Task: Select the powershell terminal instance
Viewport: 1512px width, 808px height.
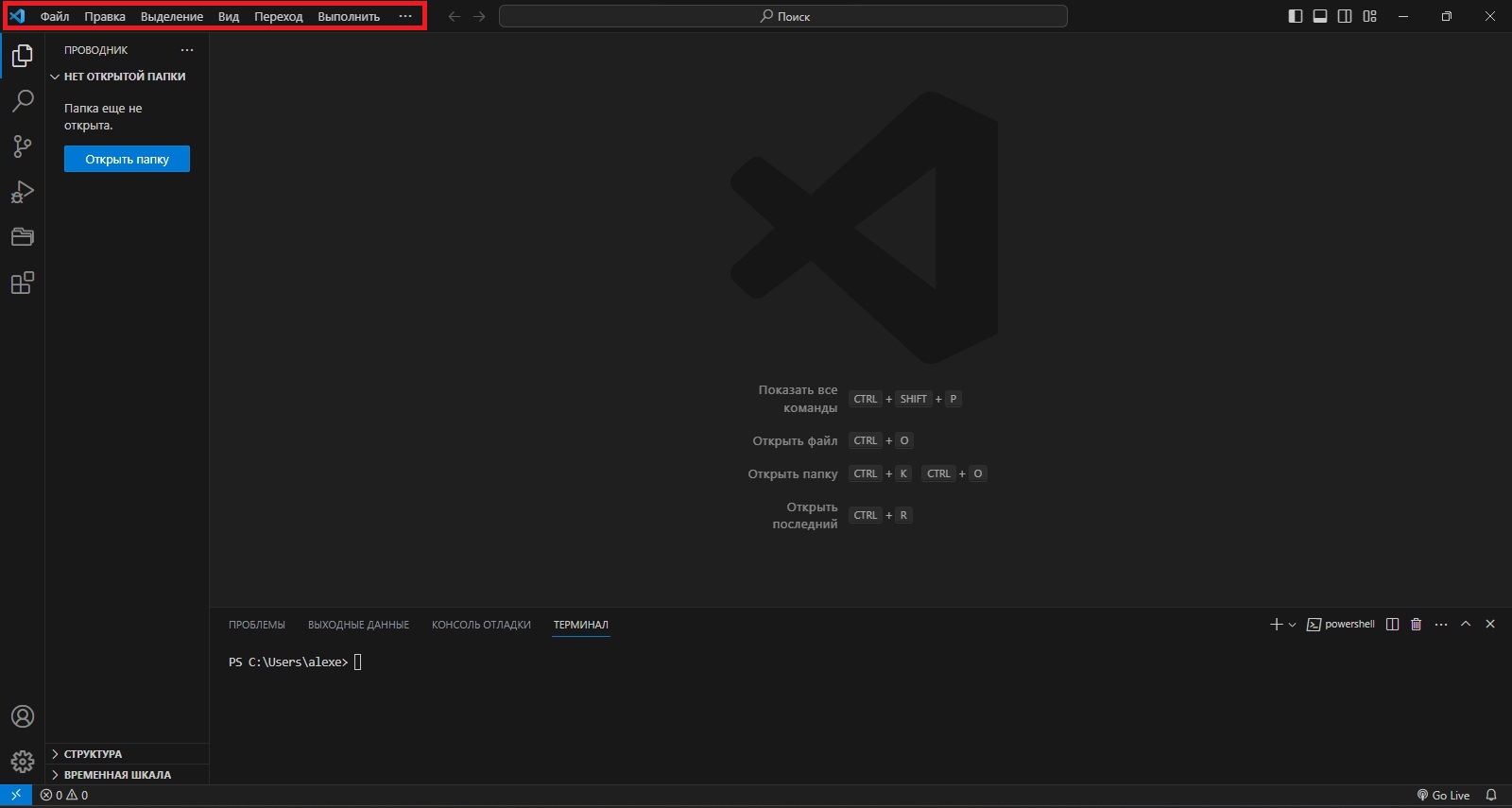Action: [x=1341, y=625]
